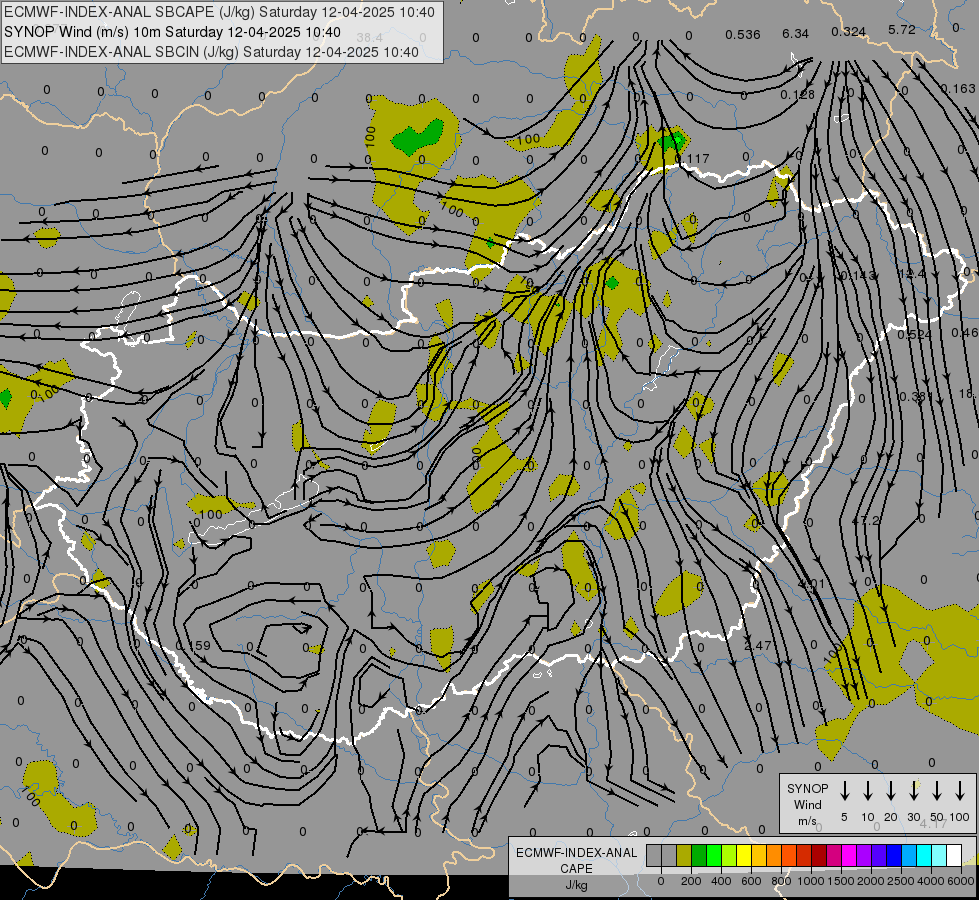The width and height of the screenshot is (979, 900).
Task: Click the 200 label on CAPE scale
Action: (x=691, y=881)
